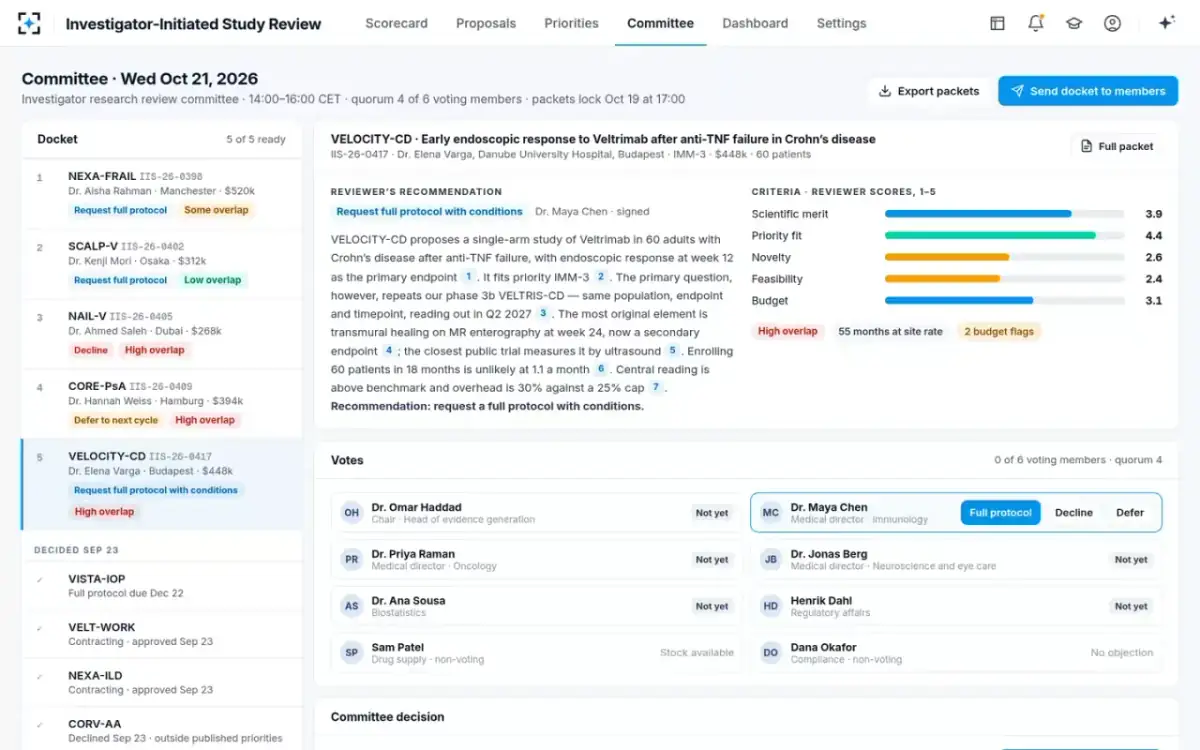This screenshot has width=1200, height=750.
Task: Switch to the Scorecard tab
Action: (x=396, y=23)
